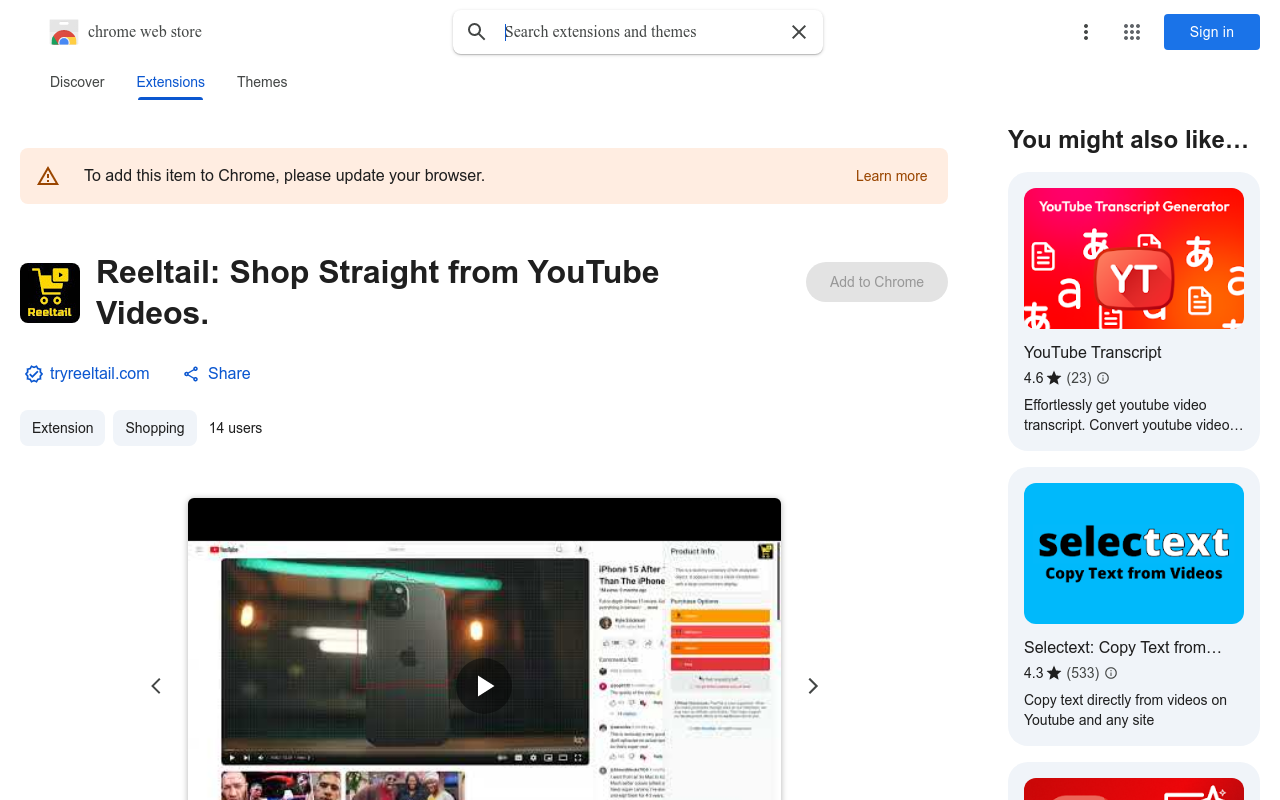Screen dimensions: 1280x800
Task: Click the Share text label
Action: coord(229,374)
